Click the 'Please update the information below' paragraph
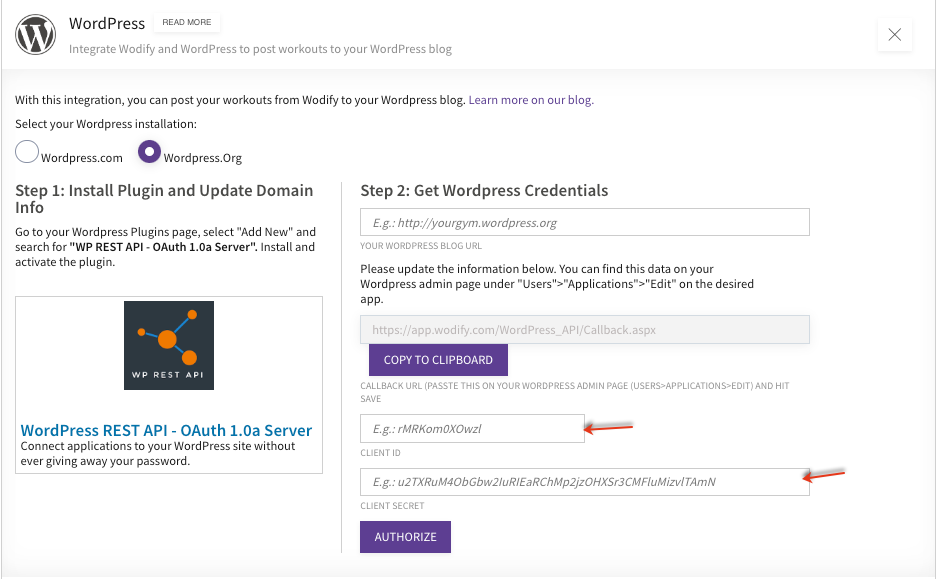 click(557, 284)
